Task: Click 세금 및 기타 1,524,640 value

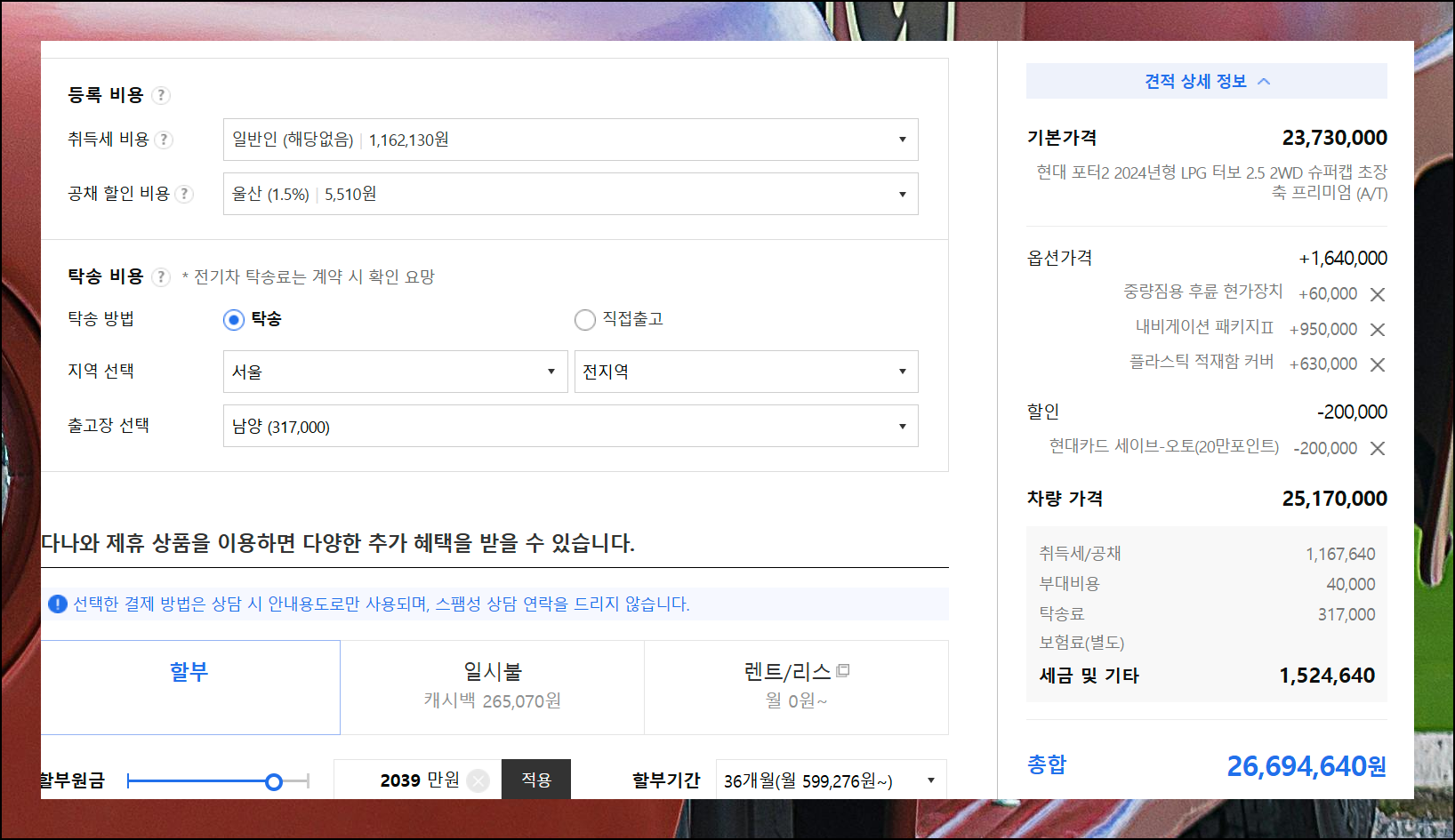Action: 1327,676
